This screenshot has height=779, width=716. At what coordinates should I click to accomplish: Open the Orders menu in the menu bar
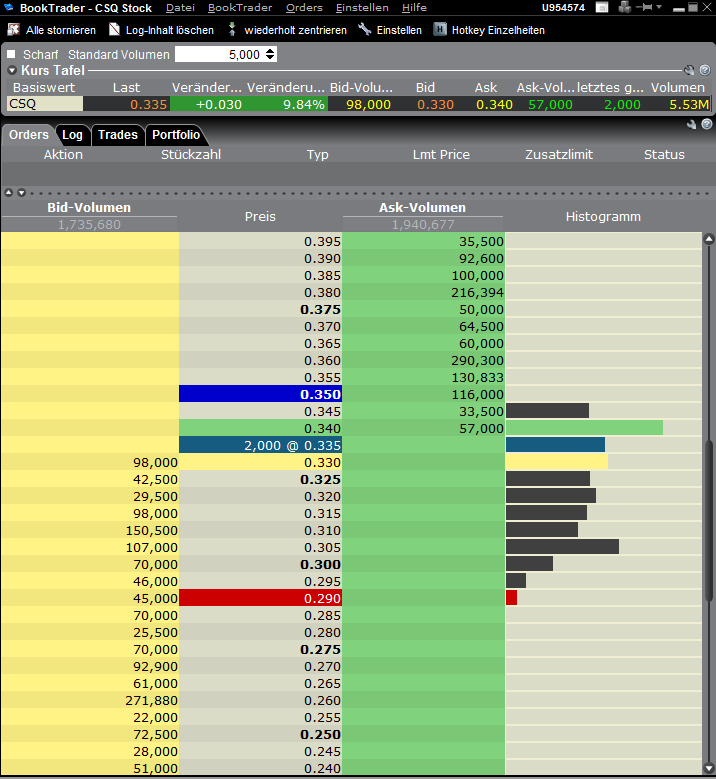(304, 8)
